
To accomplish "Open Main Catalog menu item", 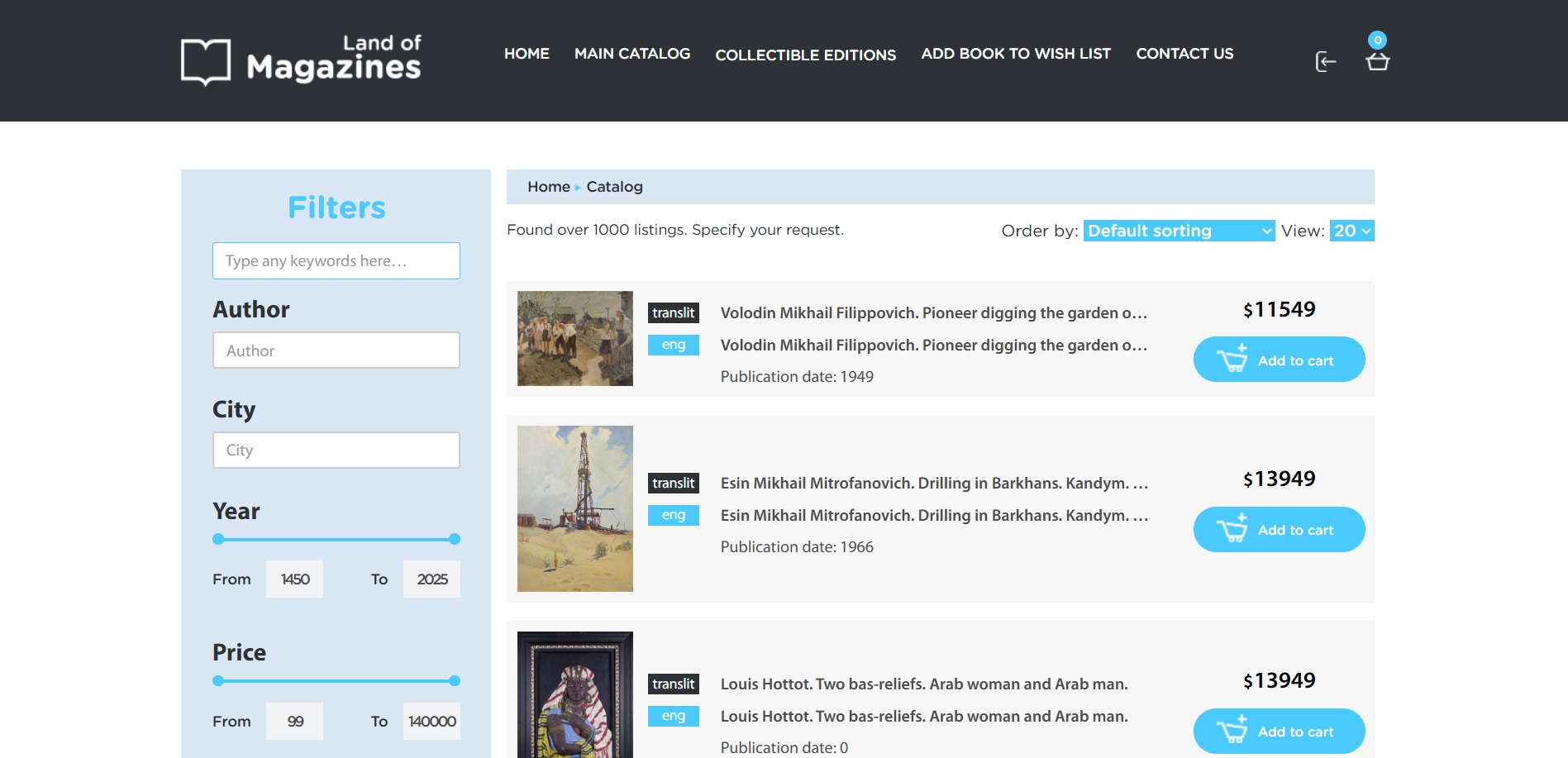I will (x=632, y=54).
